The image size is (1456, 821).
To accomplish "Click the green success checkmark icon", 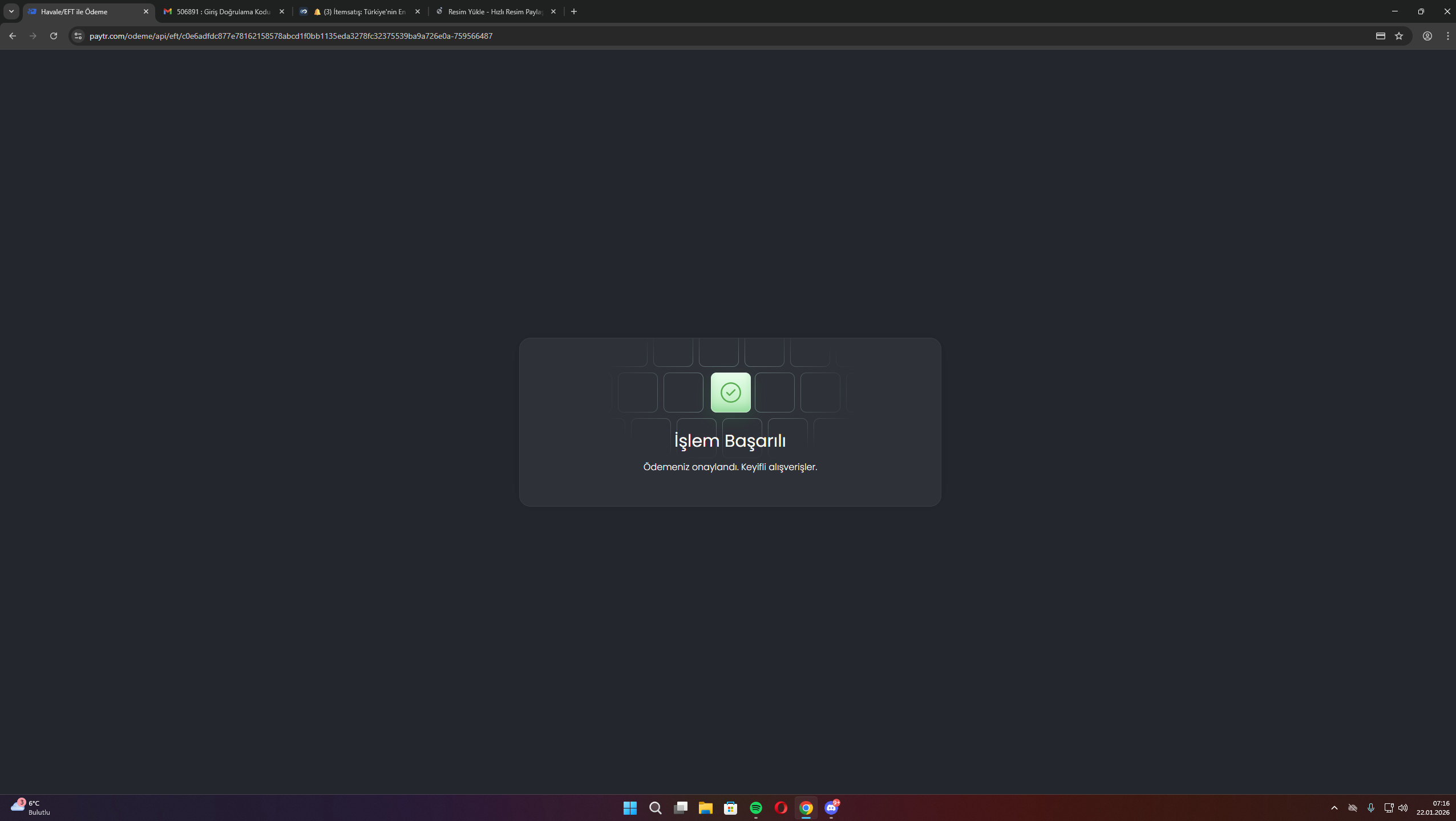I will pos(730,393).
